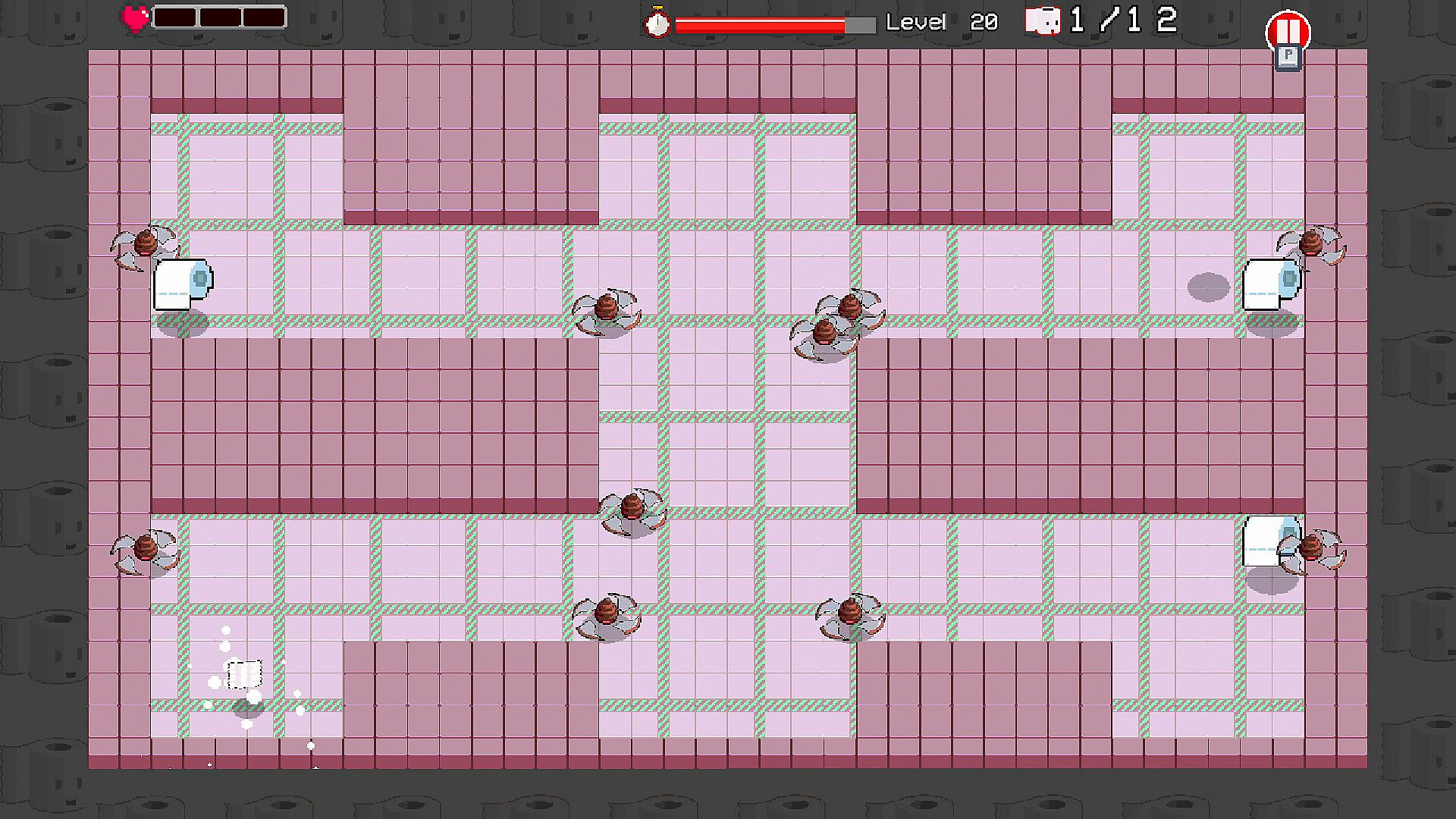Click the spinning blade on upper-left wall
The height and width of the screenshot is (819, 1456).
click(x=145, y=246)
